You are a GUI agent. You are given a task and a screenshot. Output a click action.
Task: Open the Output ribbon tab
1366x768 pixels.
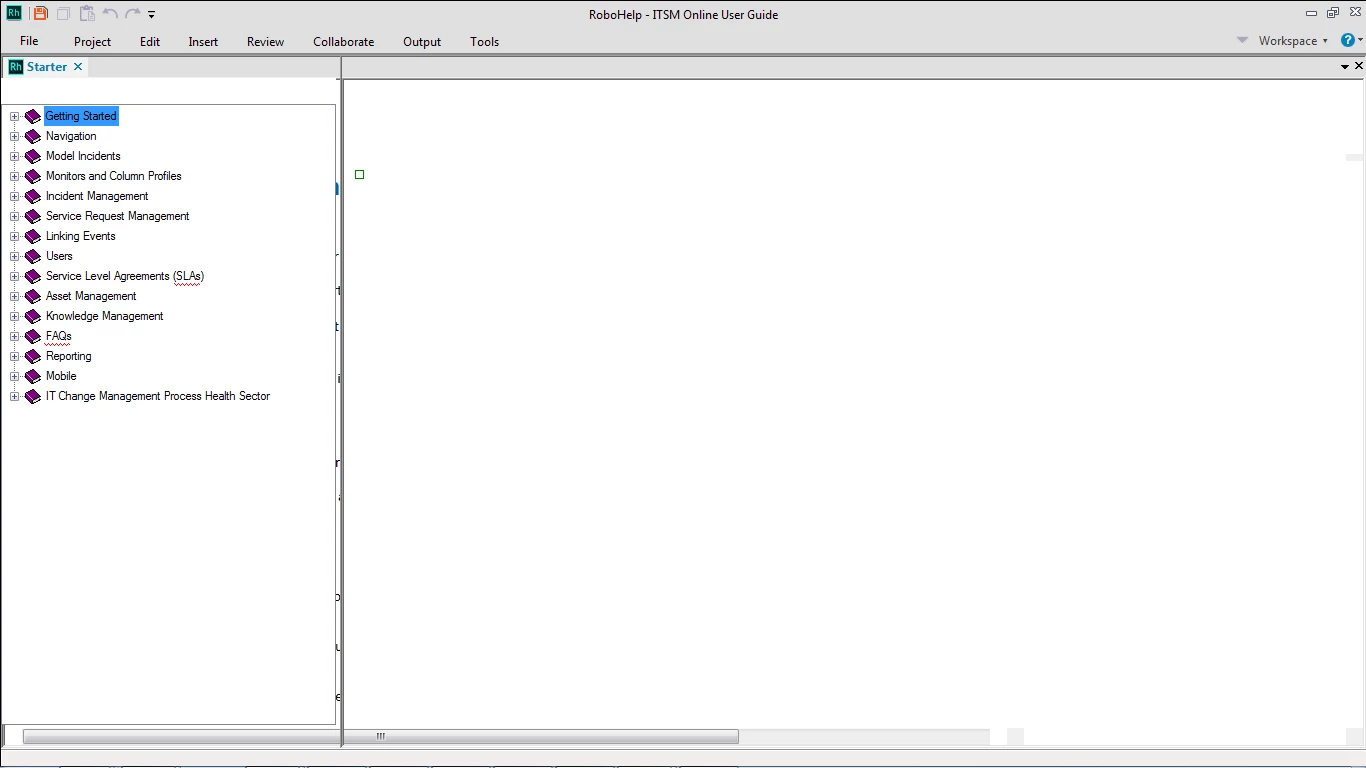pos(422,42)
